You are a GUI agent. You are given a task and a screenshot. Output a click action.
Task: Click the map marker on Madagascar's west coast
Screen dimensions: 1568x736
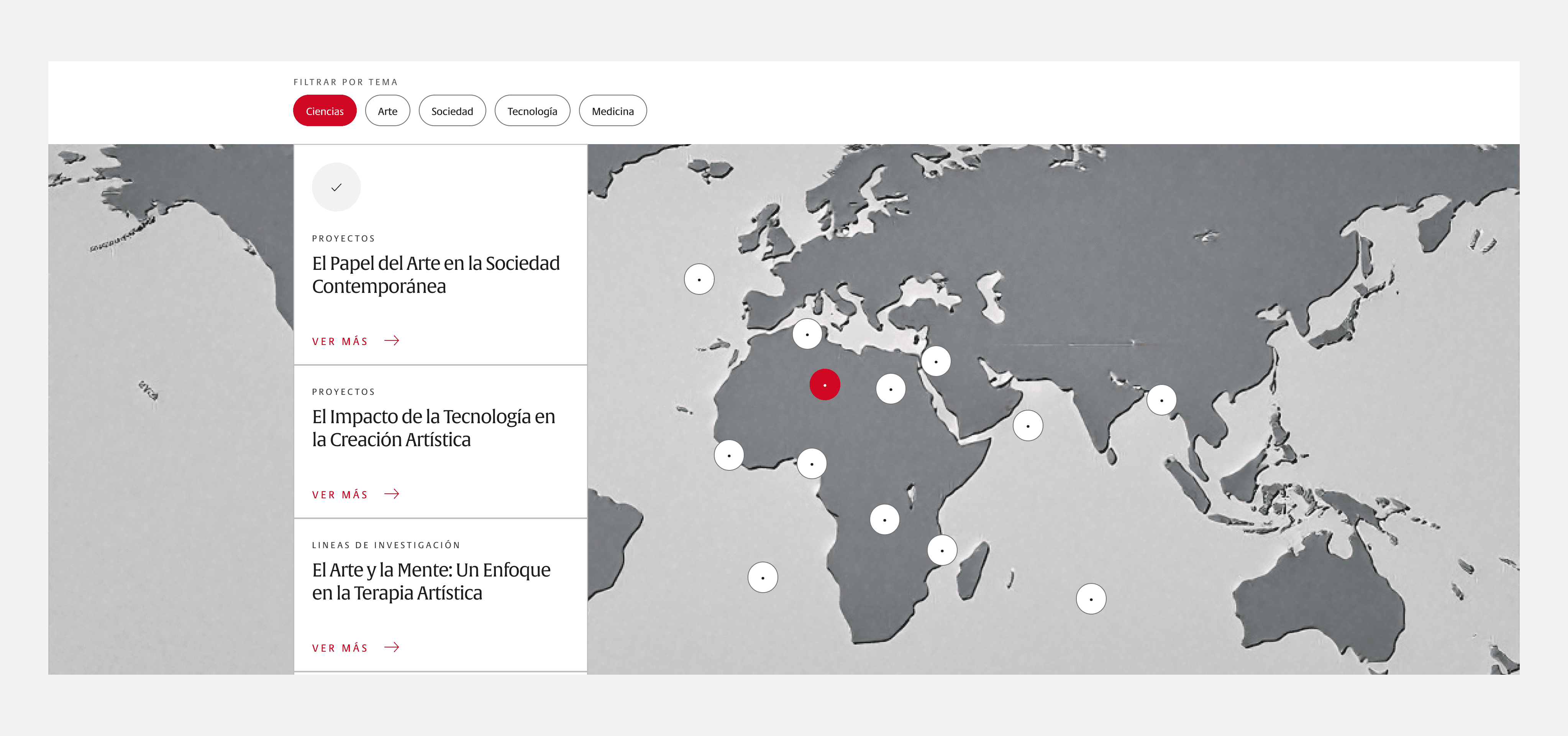click(x=941, y=550)
